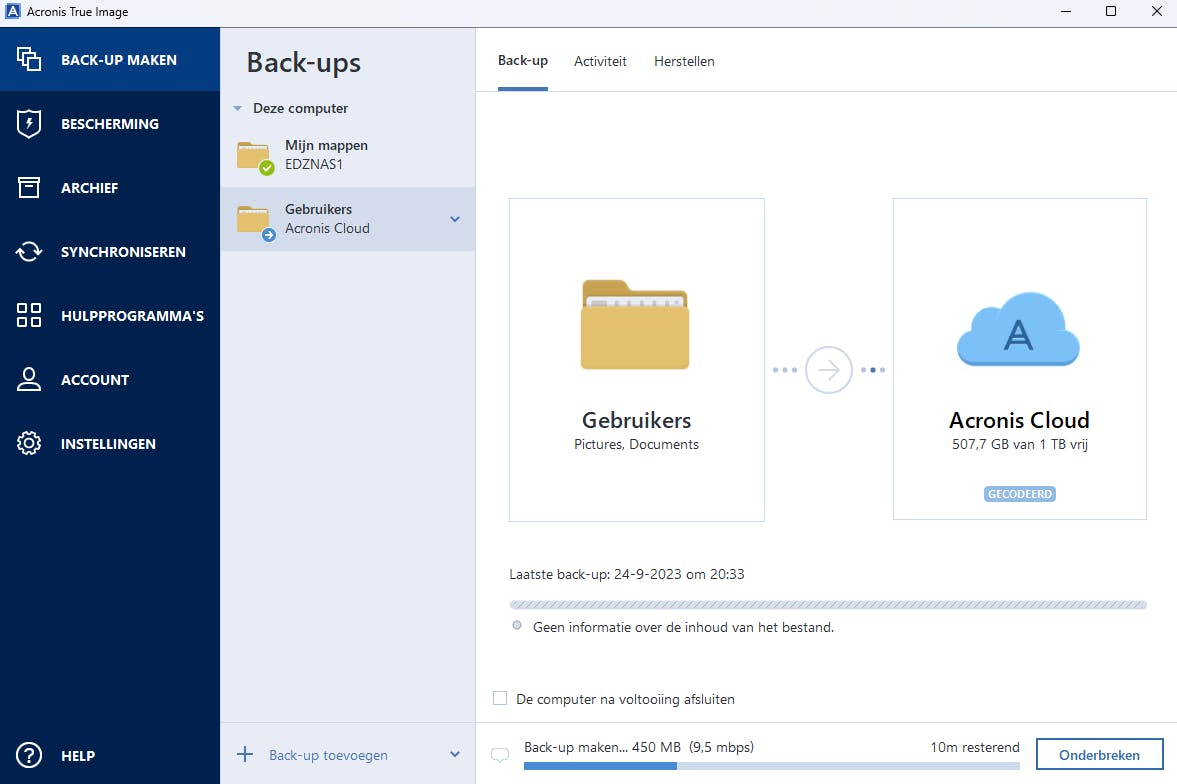Click the 10m resterend text
The width and height of the screenshot is (1177, 784).
click(975, 747)
